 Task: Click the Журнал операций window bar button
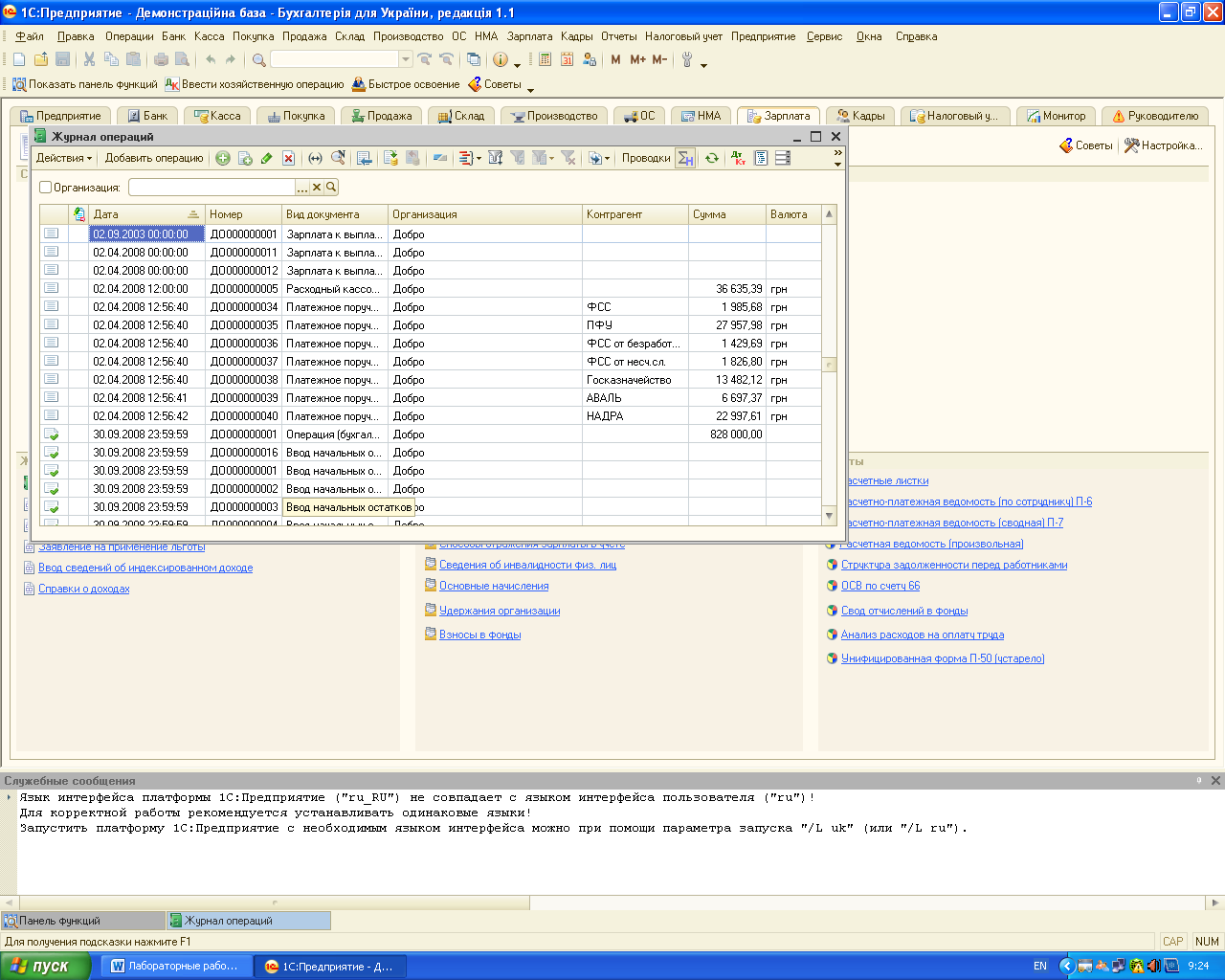coord(249,921)
